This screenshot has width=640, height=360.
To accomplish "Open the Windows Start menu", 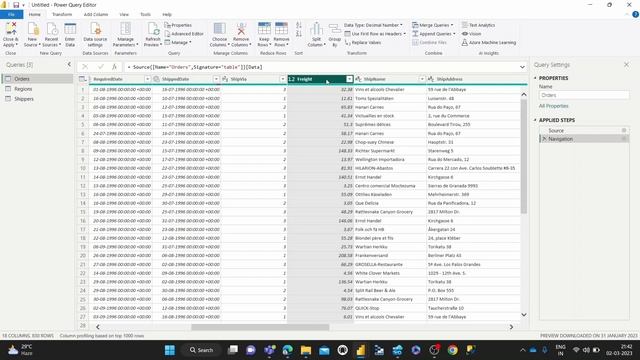I will [169, 350].
